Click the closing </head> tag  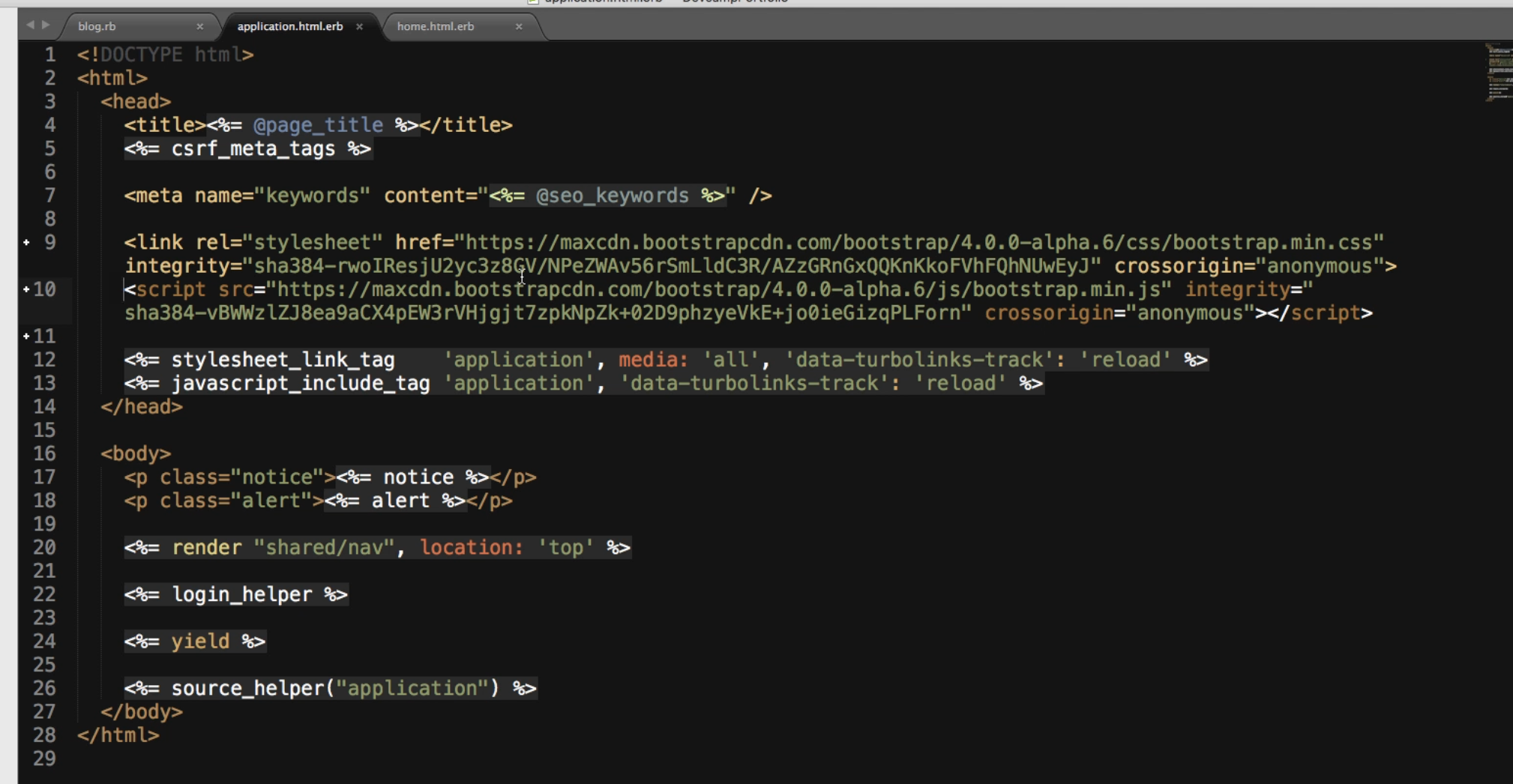[x=142, y=407]
